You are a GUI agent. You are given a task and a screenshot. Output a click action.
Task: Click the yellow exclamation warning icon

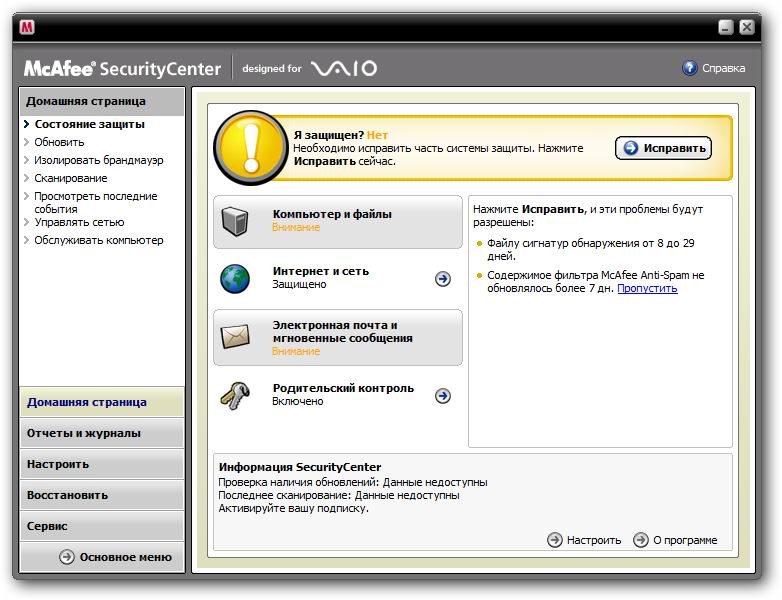click(251, 148)
